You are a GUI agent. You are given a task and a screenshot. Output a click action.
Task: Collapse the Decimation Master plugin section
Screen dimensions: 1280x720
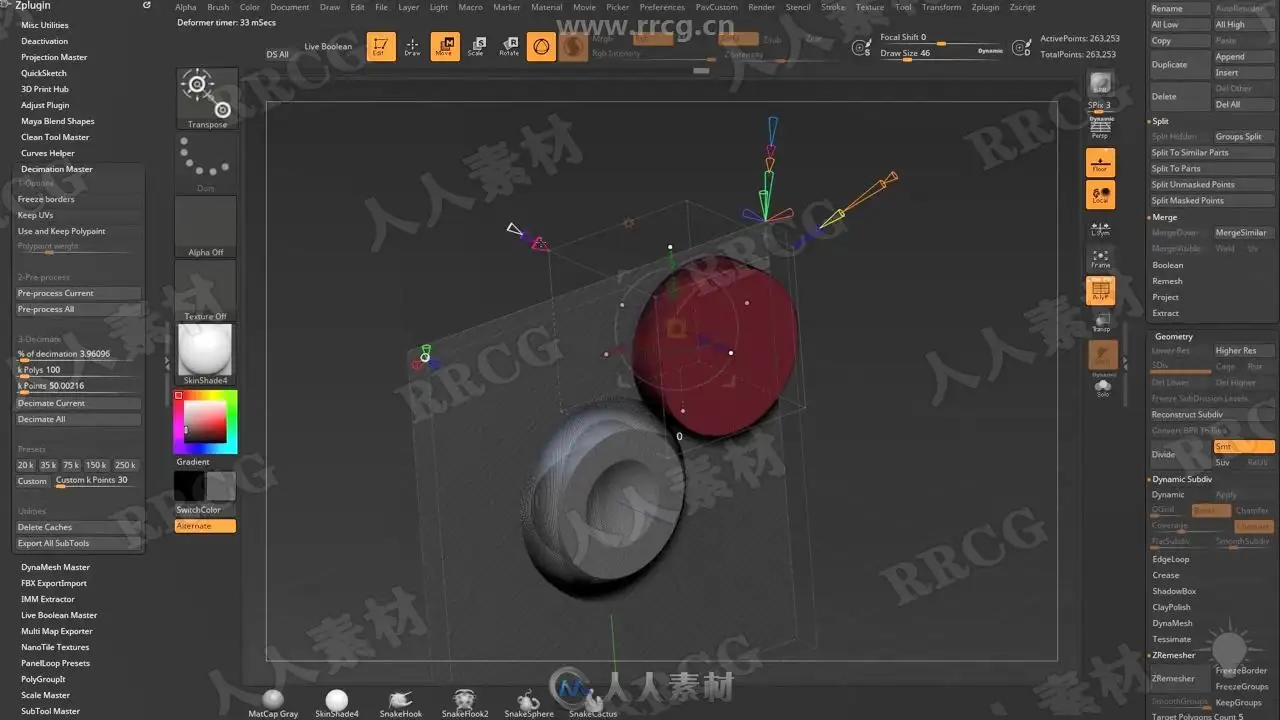(x=57, y=169)
